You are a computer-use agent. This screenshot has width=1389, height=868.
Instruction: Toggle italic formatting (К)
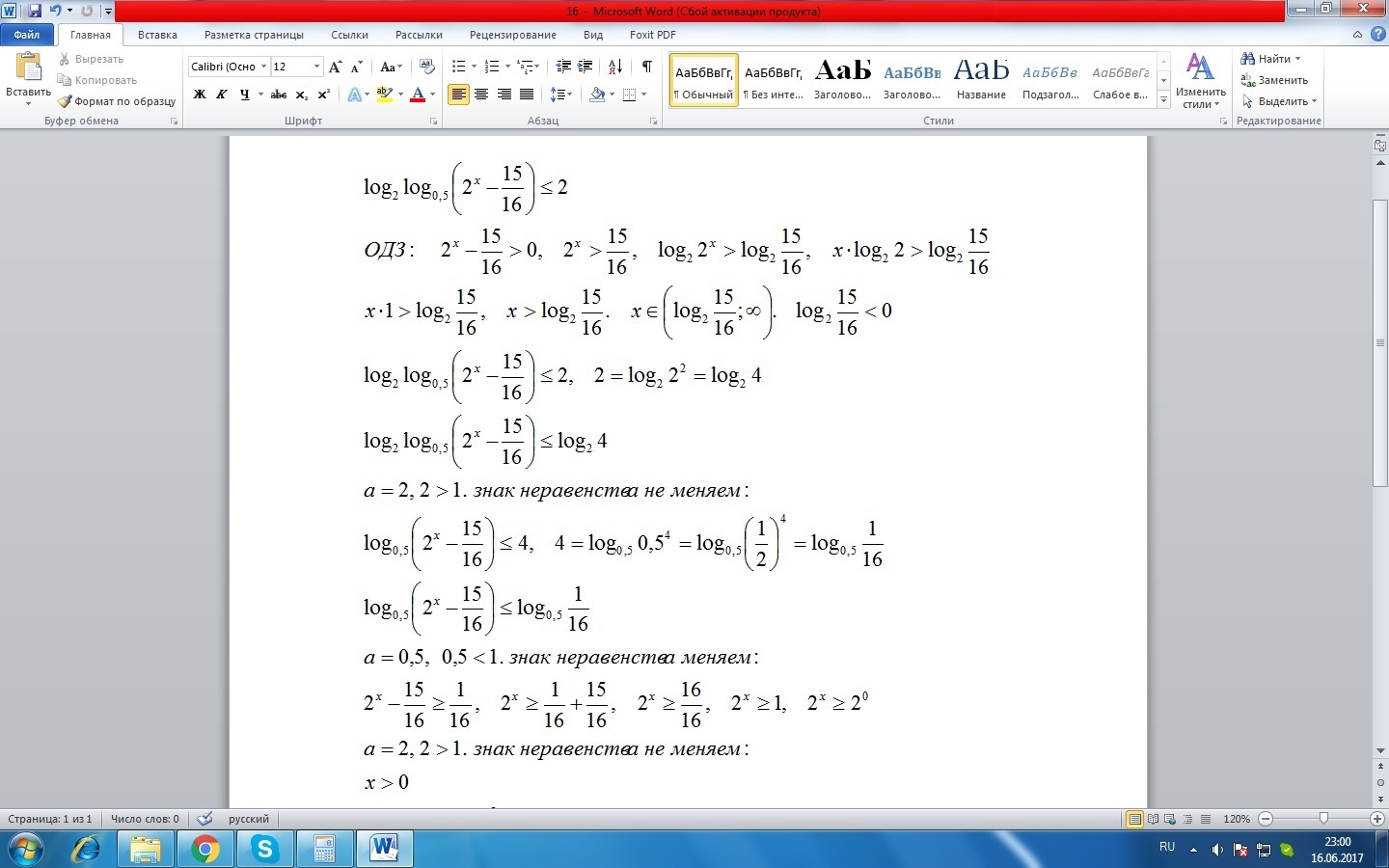(222, 95)
